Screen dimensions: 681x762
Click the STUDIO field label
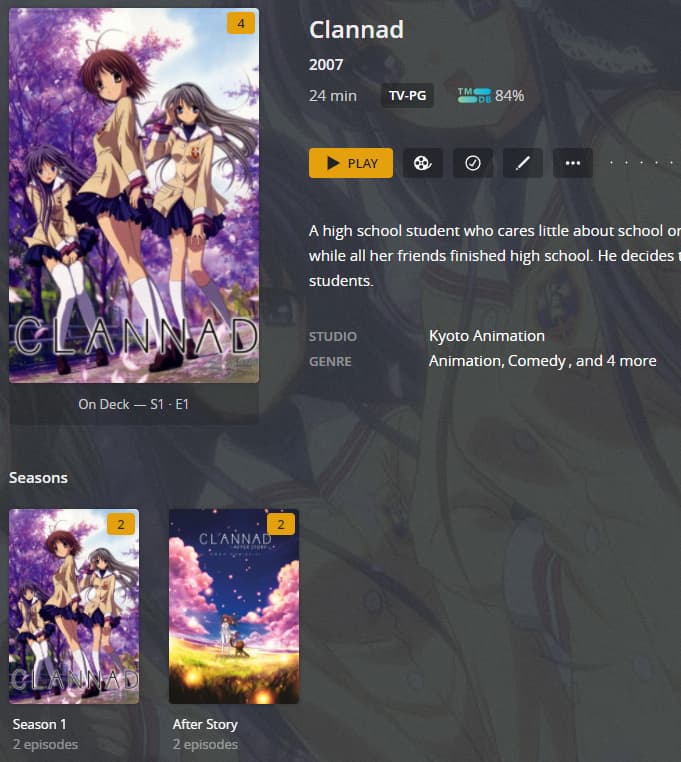coord(333,336)
